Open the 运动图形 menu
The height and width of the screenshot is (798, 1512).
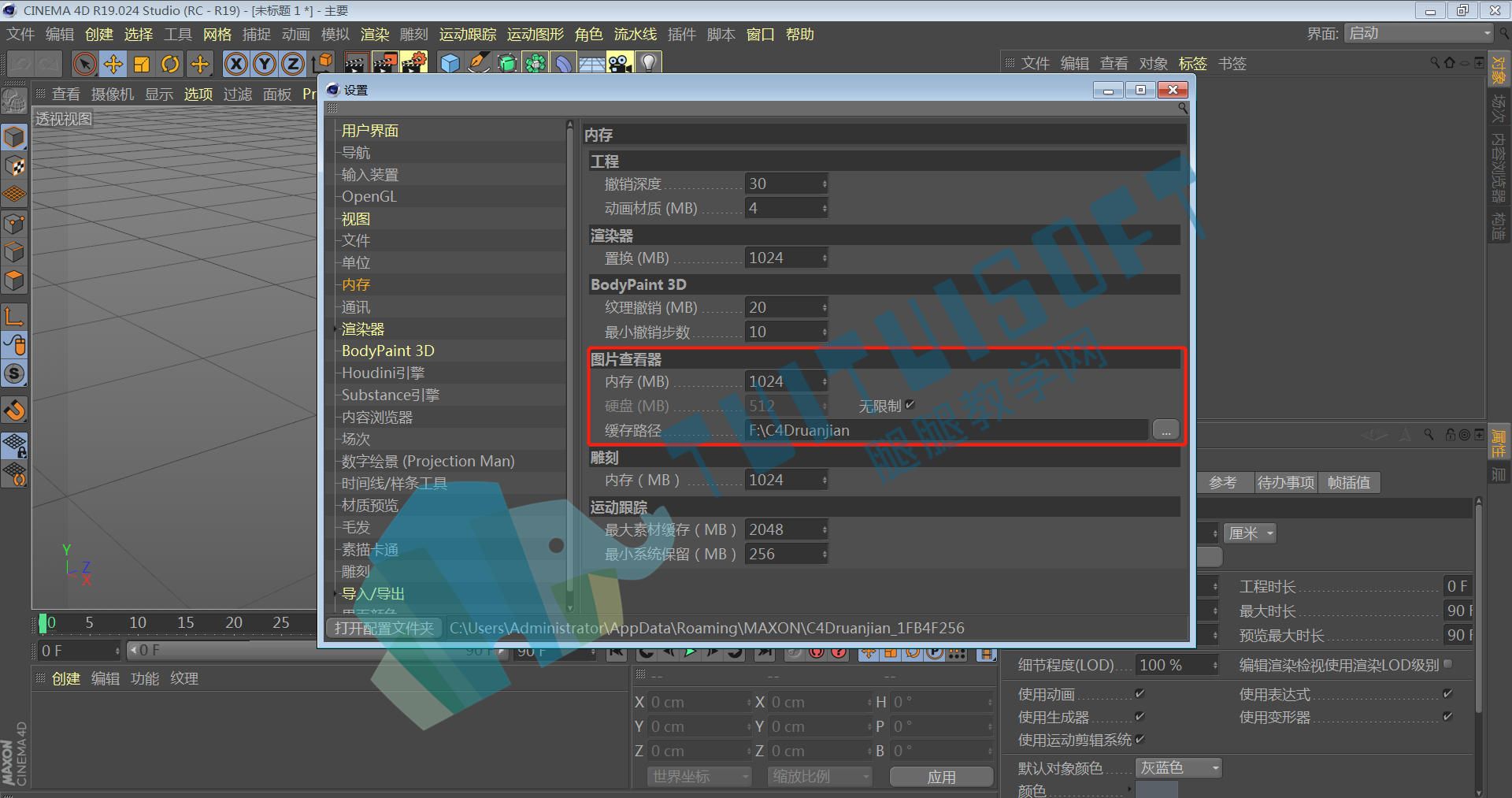535,35
